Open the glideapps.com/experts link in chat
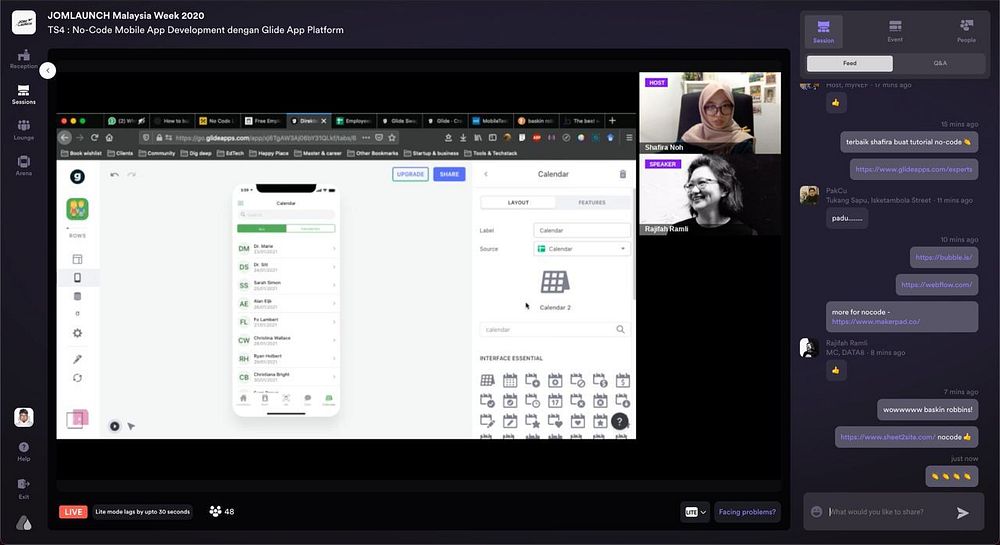The image size is (1000, 545). tap(914, 169)
